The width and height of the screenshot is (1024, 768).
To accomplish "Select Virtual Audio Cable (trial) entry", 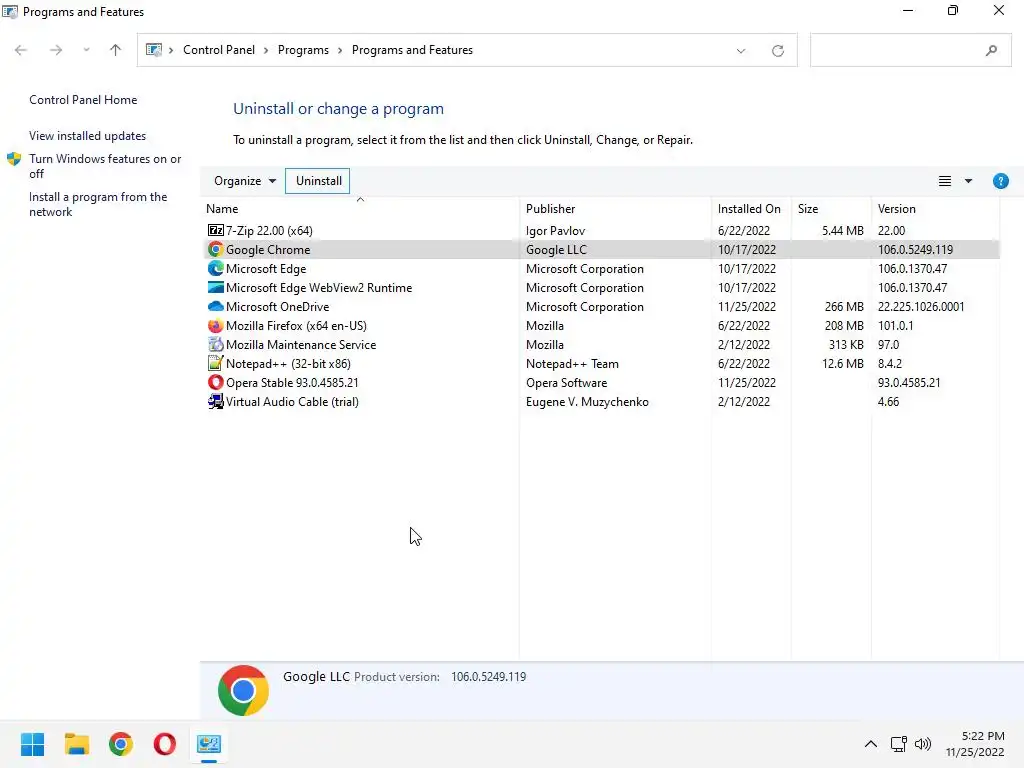I will 292,401.
